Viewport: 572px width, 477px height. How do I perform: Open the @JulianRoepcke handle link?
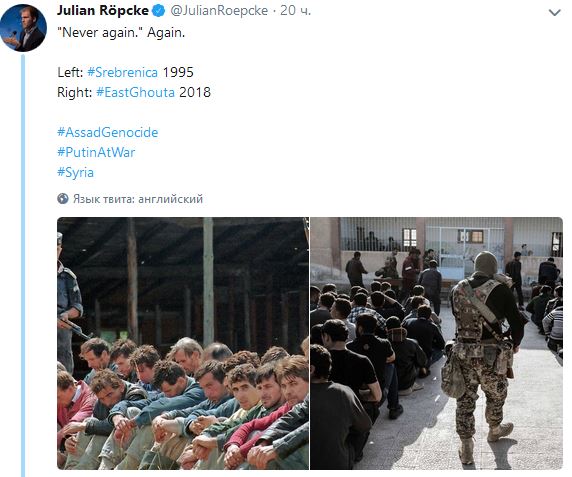(219, 11)
